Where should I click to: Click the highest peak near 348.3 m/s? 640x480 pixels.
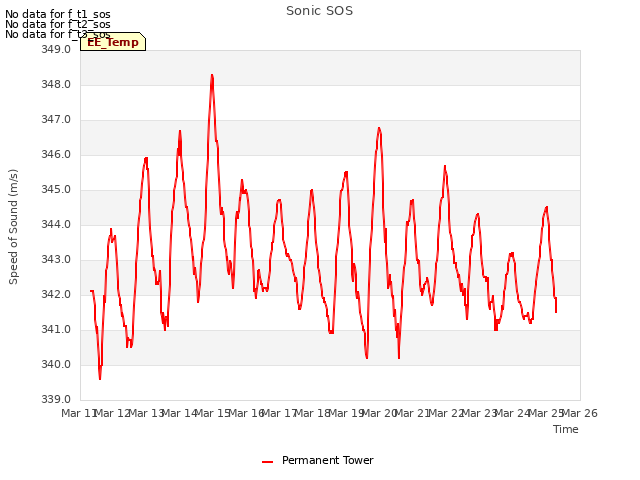coord(212,76)
